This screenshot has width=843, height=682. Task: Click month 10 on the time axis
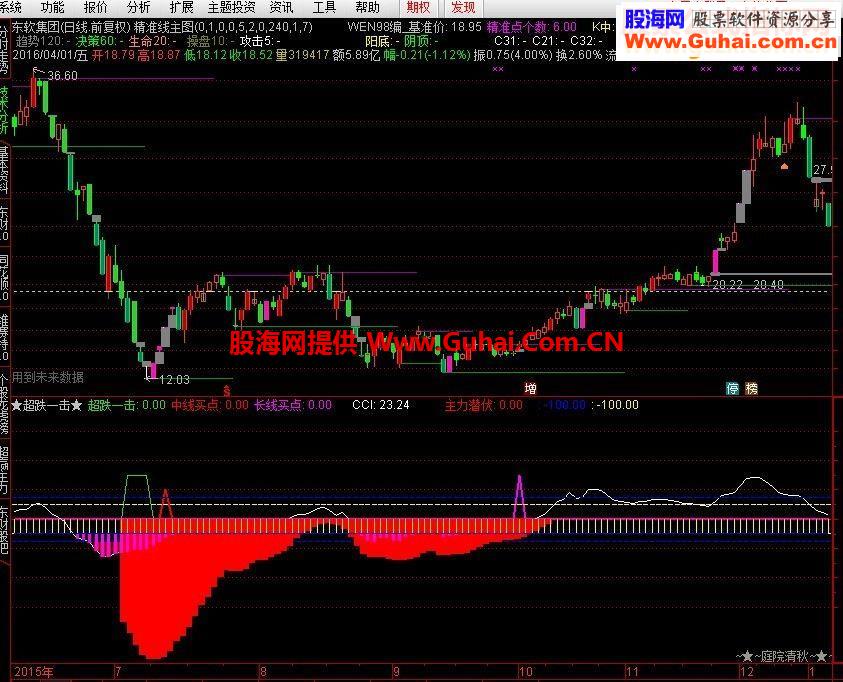526,671
